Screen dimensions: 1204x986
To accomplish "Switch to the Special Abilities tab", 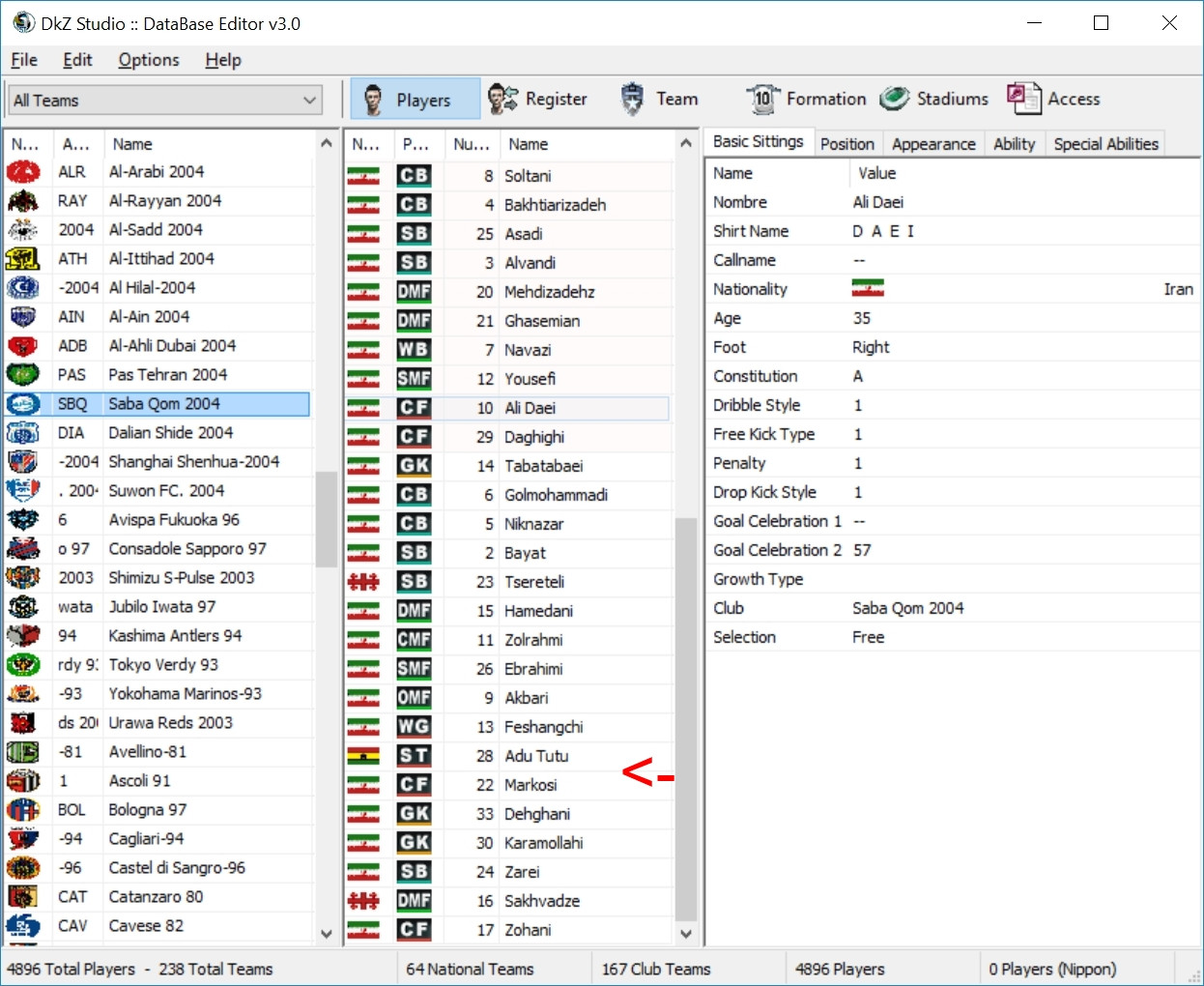I will 1105,144.
